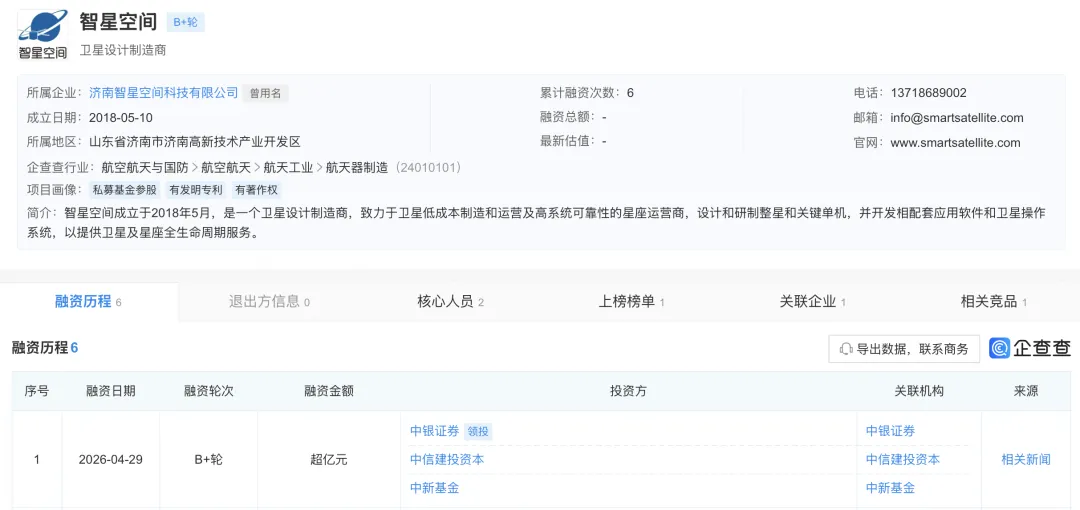Click the 超亿元 amount cell
The height and width of the screenshot is (510, 1080).
tap(329, 459)
